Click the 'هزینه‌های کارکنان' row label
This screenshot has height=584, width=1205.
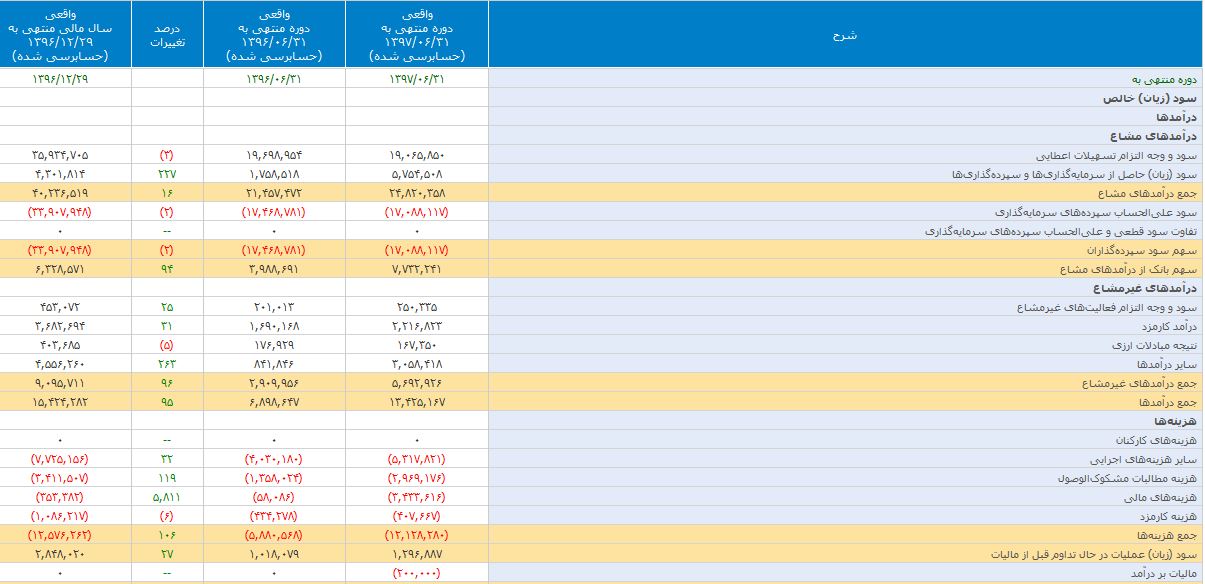pyautogui.click(x=1158, y=440)
